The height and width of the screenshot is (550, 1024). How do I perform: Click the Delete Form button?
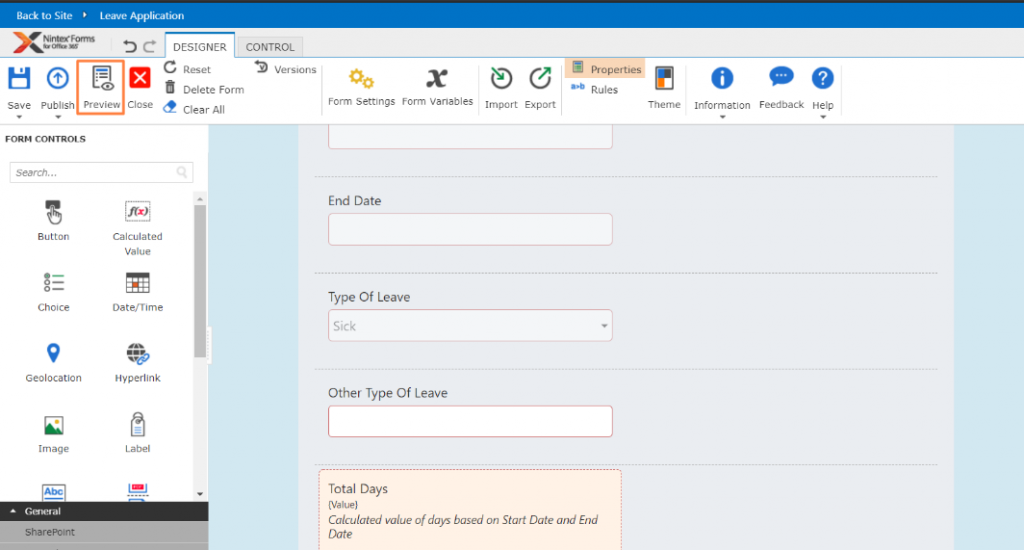(x=204, y=89)
